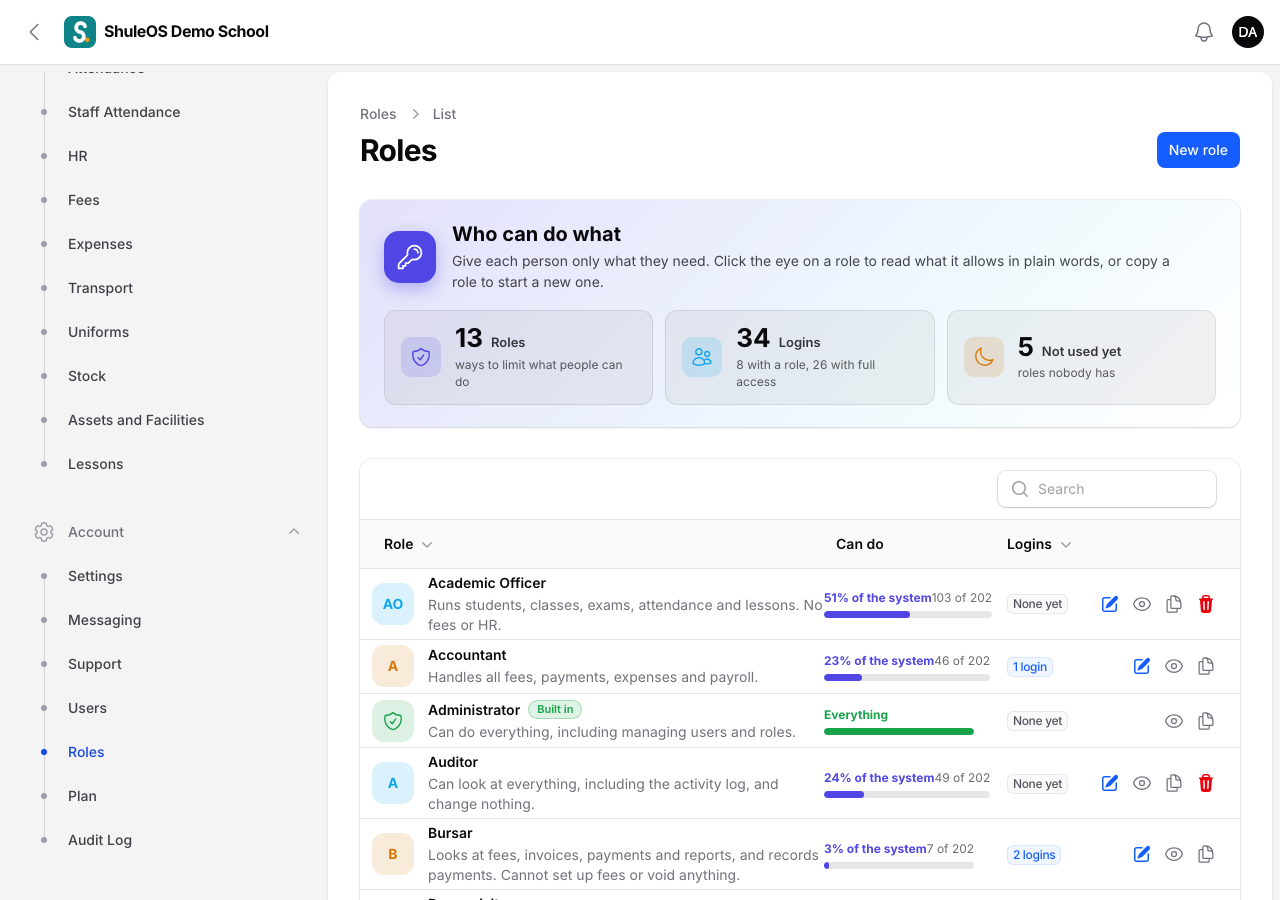Copy the Accountant role

pos(1206,666)
